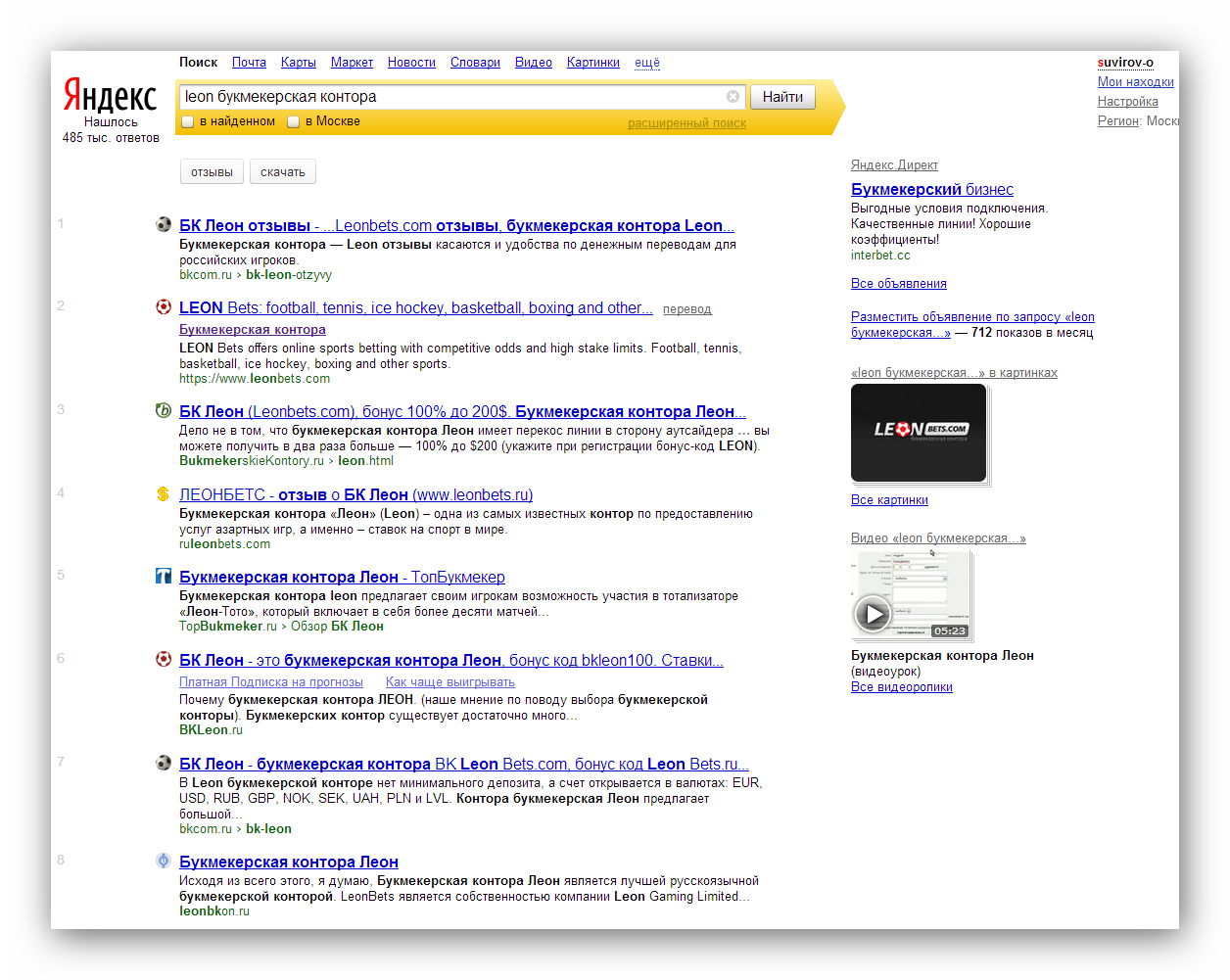Open BK Leon Bets.com бонус код result title
1230x980 pixels.
tap(464, 765)
